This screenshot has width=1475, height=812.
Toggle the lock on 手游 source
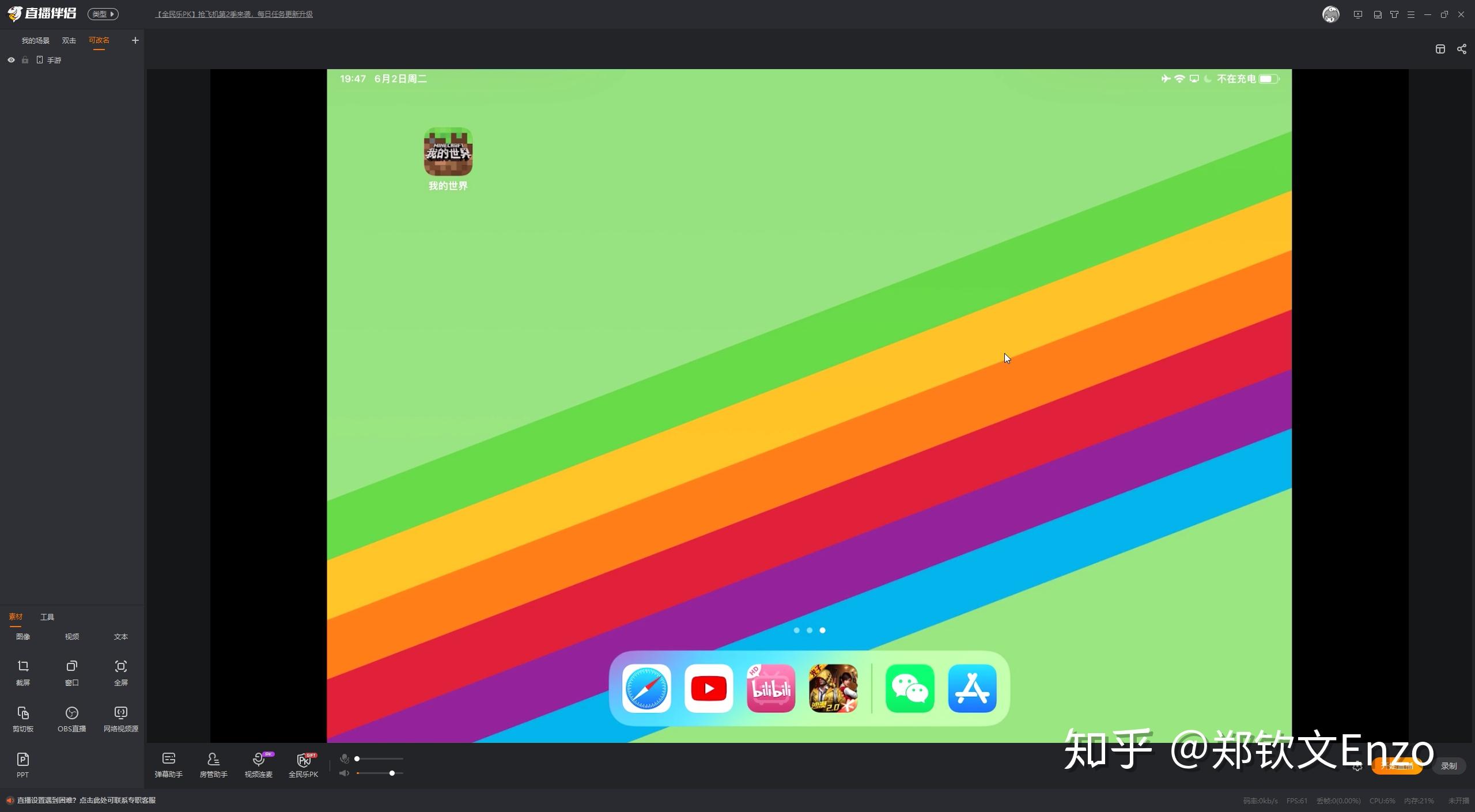(x=25, y=60)
